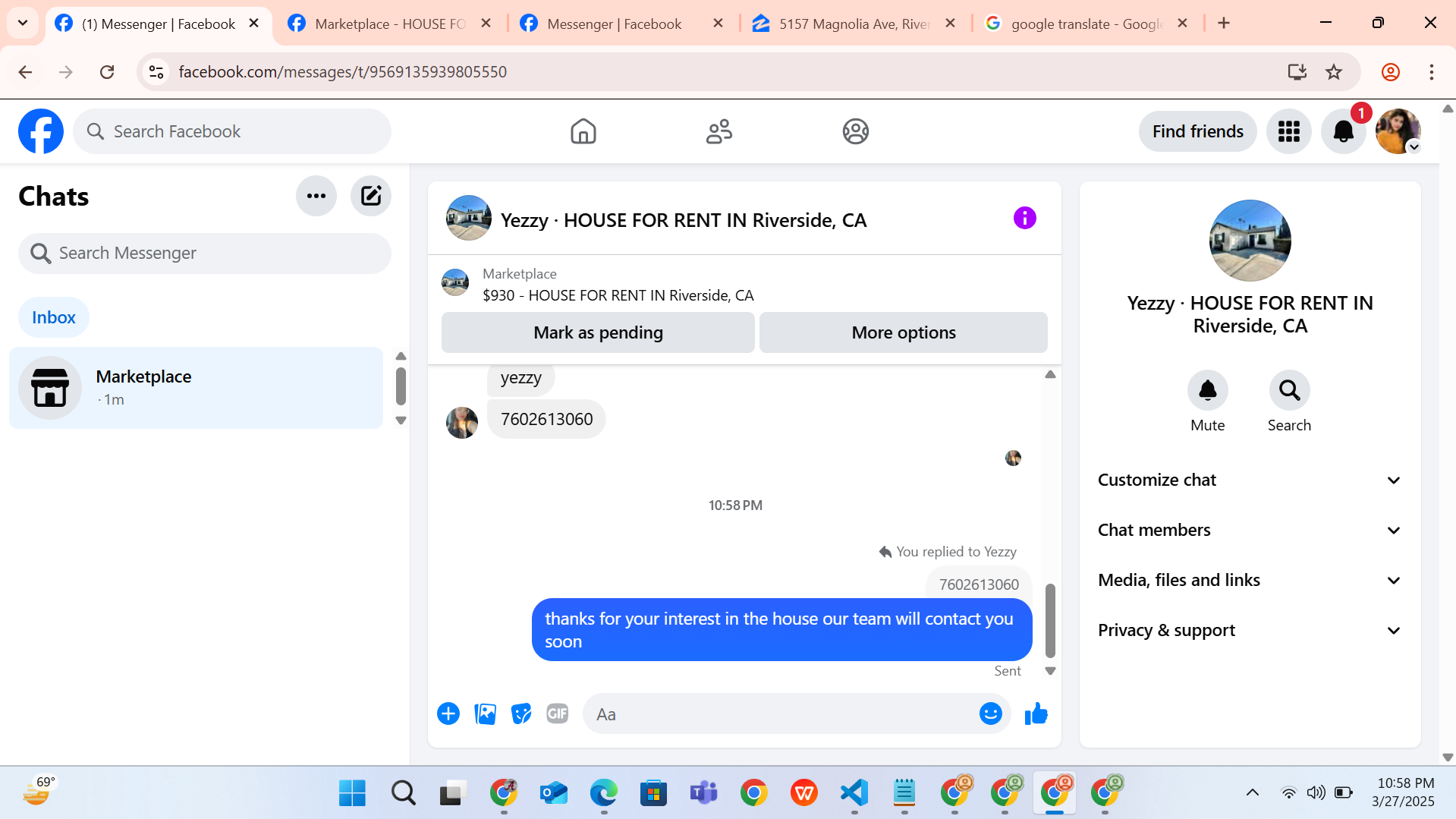Open Chrome menu three dots
The image size is (1456, 819).
tap(1431, 72)
